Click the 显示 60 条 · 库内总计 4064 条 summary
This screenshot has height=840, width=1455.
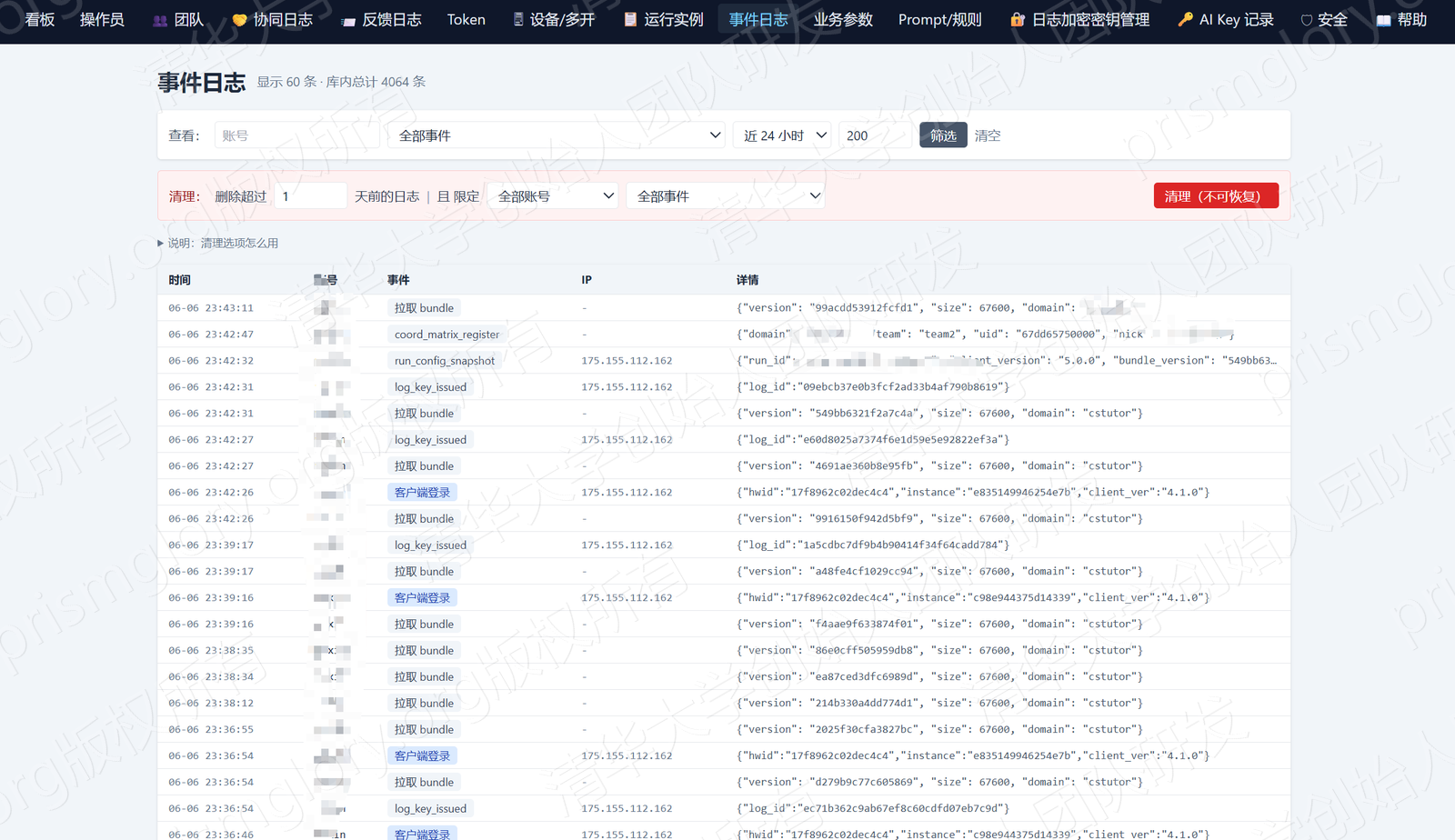coord(341,82)
